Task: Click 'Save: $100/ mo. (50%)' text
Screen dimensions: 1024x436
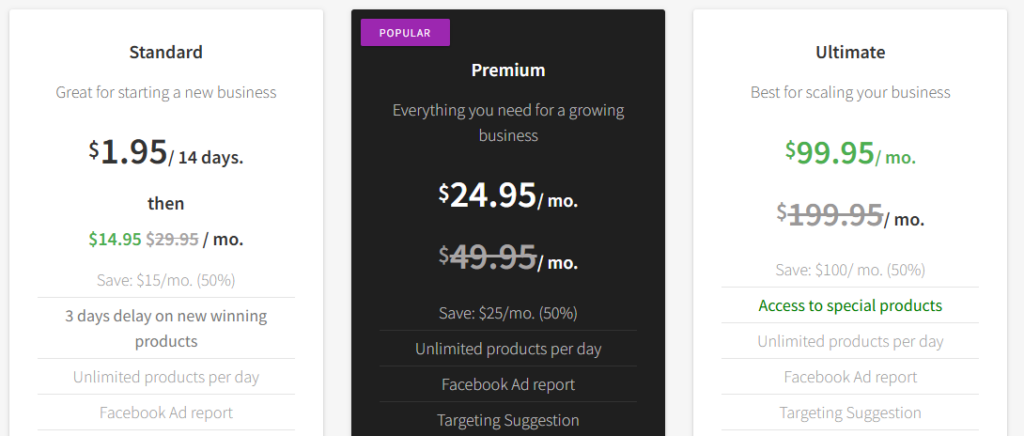Action: point(850,270)
